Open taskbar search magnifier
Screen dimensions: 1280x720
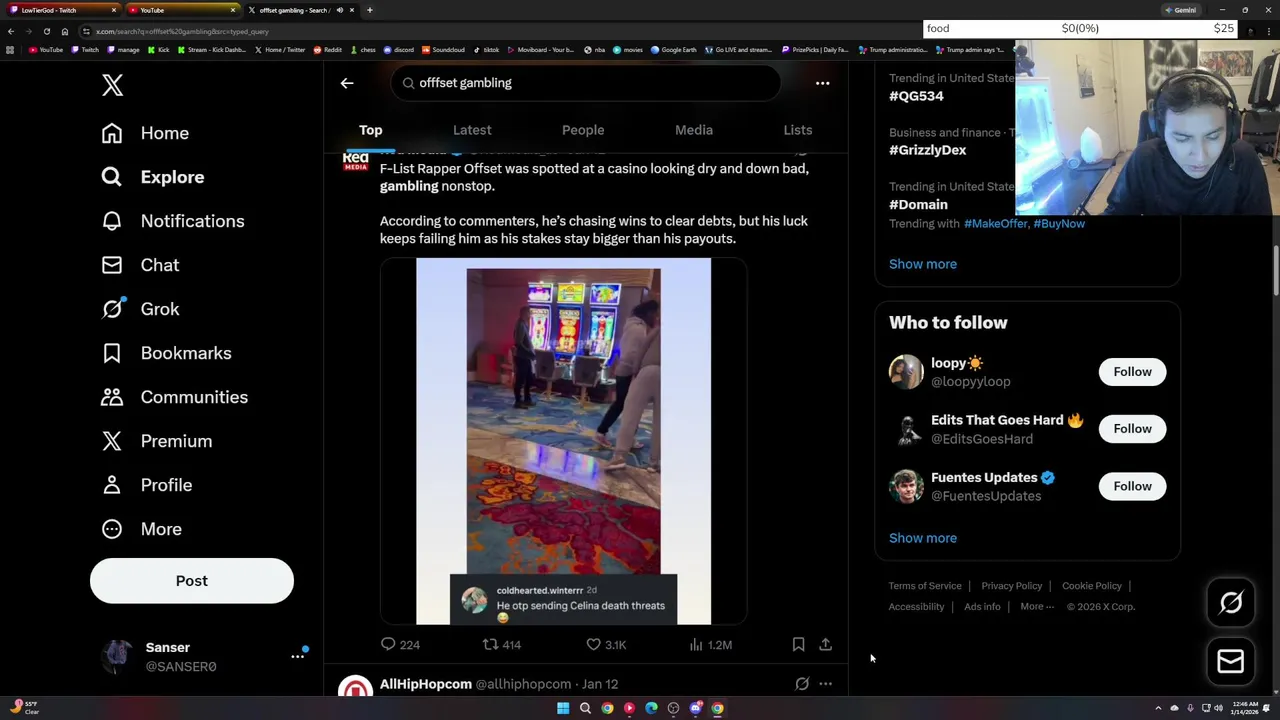[585, 708]
